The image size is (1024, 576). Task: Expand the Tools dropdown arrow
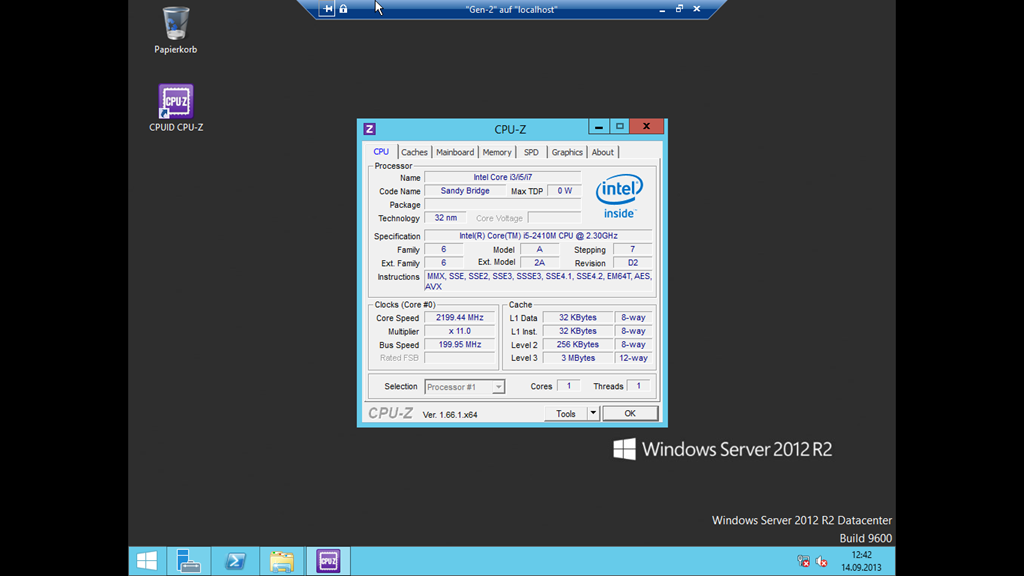click(x=593, y=413)
